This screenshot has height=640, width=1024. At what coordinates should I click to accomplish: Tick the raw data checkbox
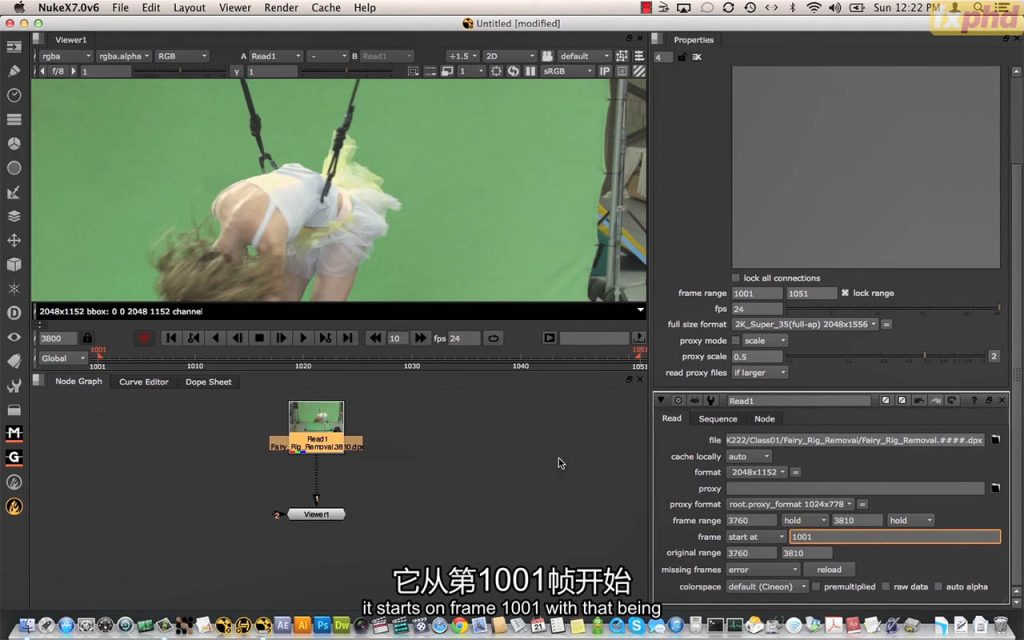click(886, 586)
